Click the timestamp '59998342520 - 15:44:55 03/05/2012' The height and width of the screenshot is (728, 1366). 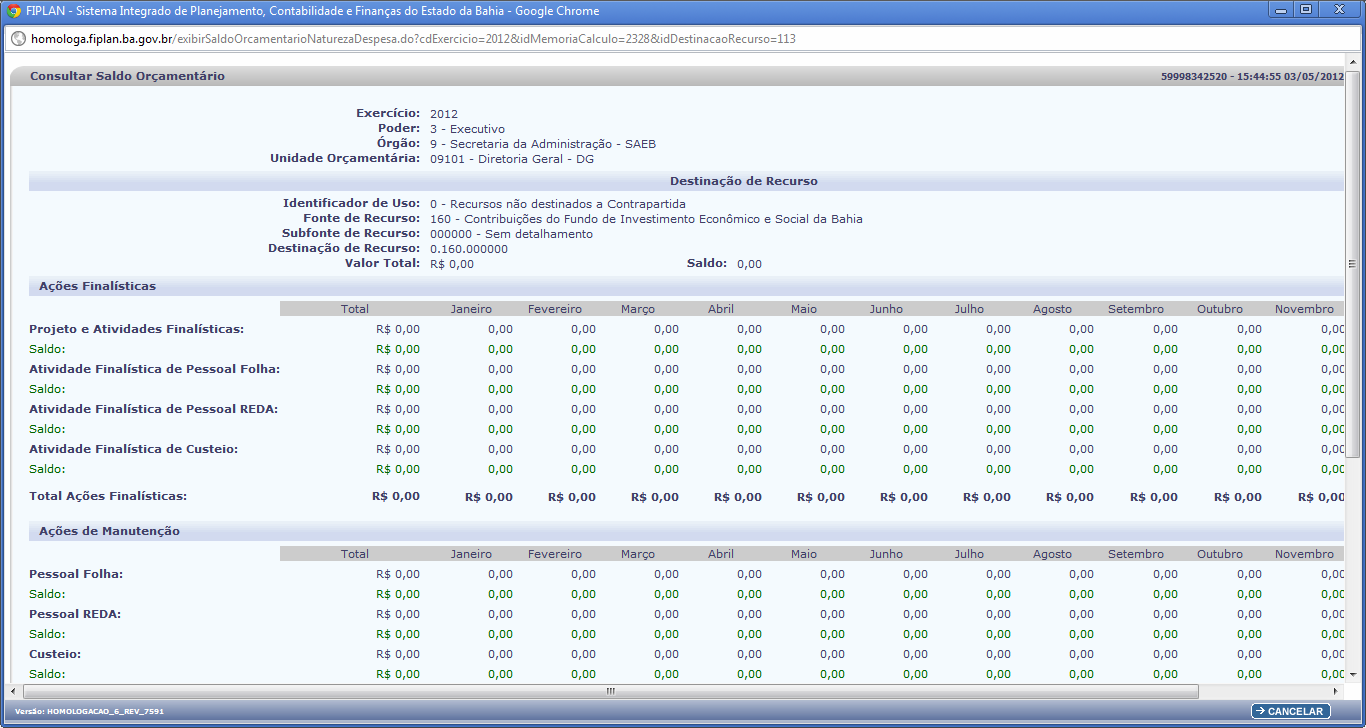pos(1252,77)
